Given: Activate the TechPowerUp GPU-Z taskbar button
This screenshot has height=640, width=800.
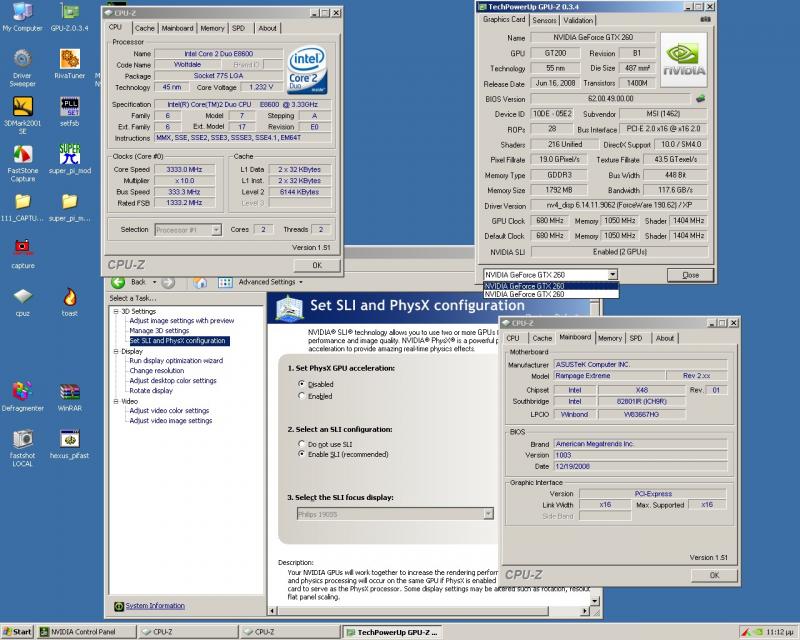Looking at the screenshot, I should (392, 632).
